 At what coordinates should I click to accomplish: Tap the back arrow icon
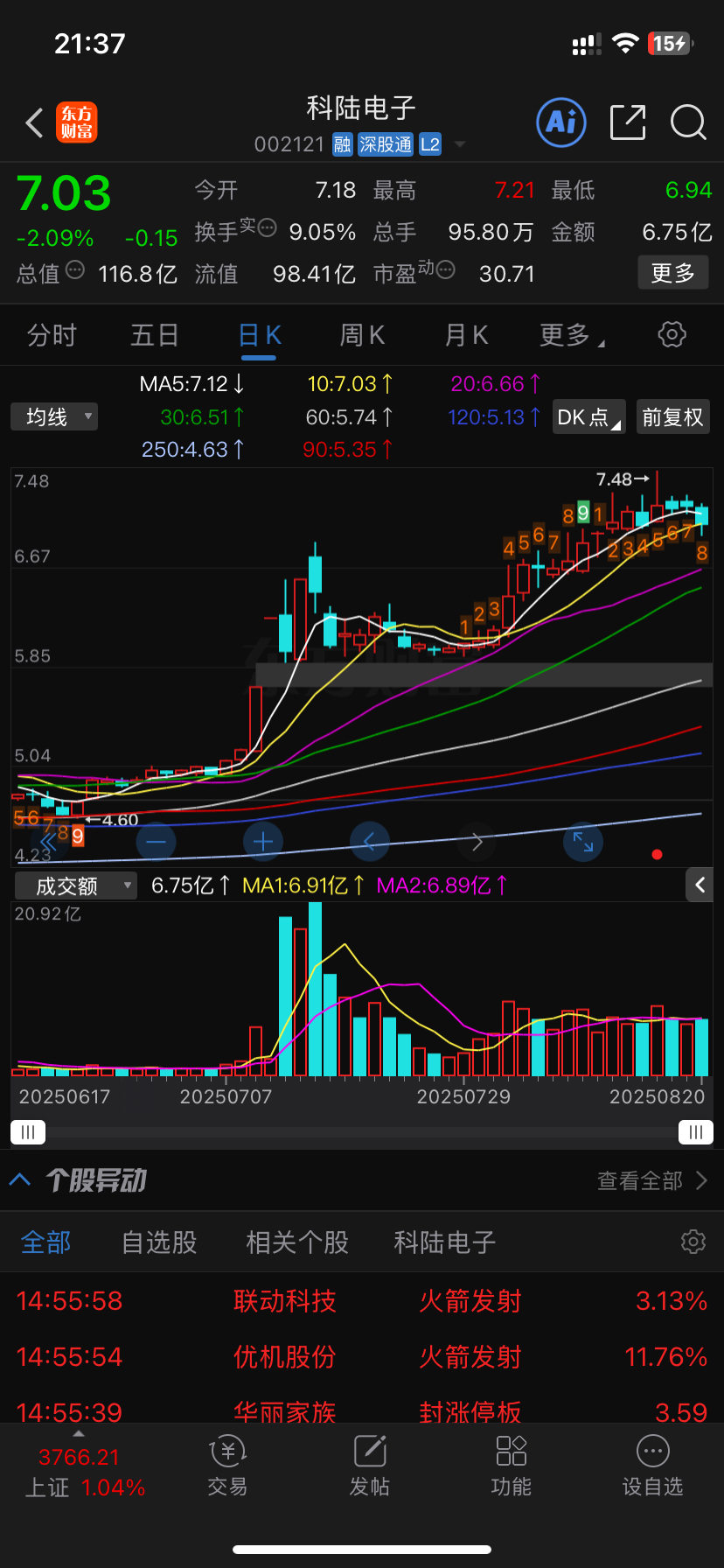click(34, 122)
